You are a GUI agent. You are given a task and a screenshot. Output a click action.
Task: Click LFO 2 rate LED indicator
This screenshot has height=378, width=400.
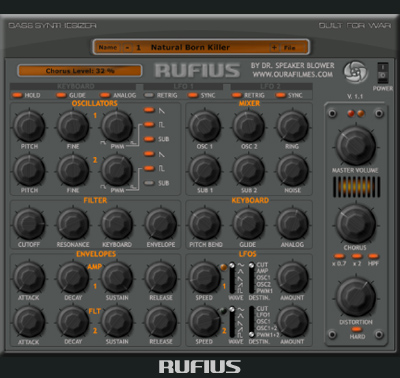(x=223, y=311)
